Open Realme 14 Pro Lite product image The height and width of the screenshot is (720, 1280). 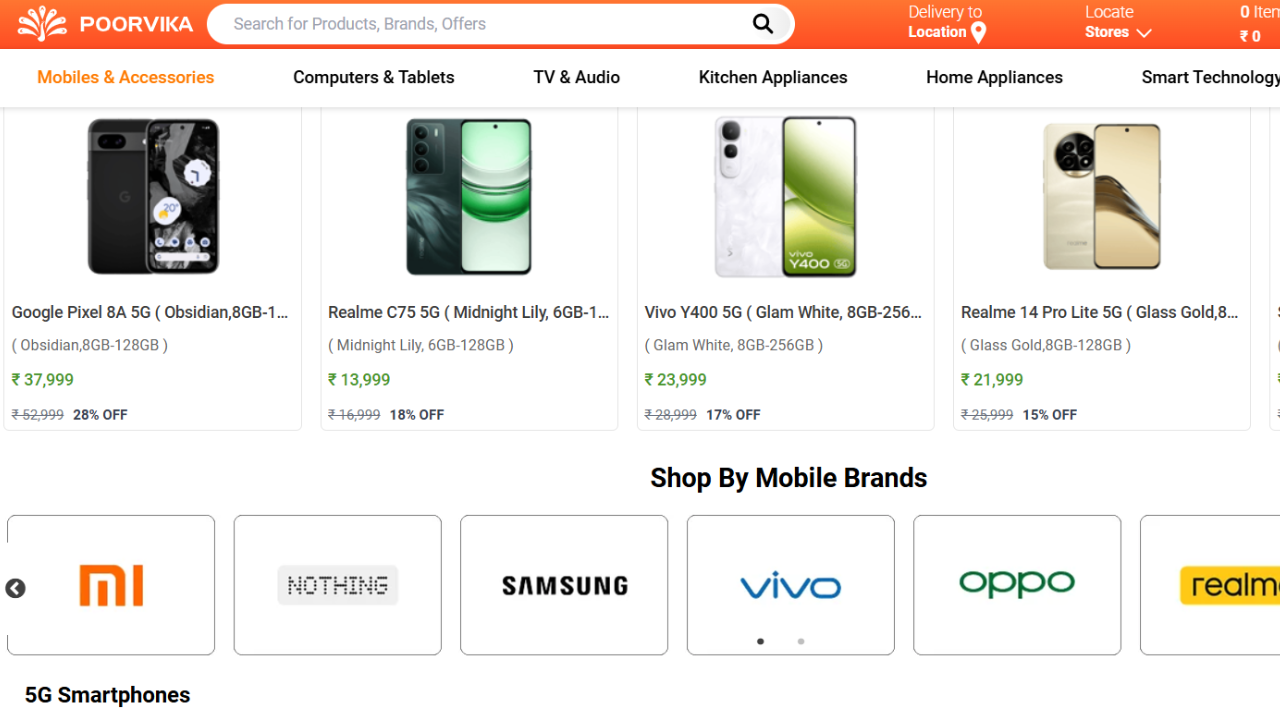click(x=1101, y=196)
